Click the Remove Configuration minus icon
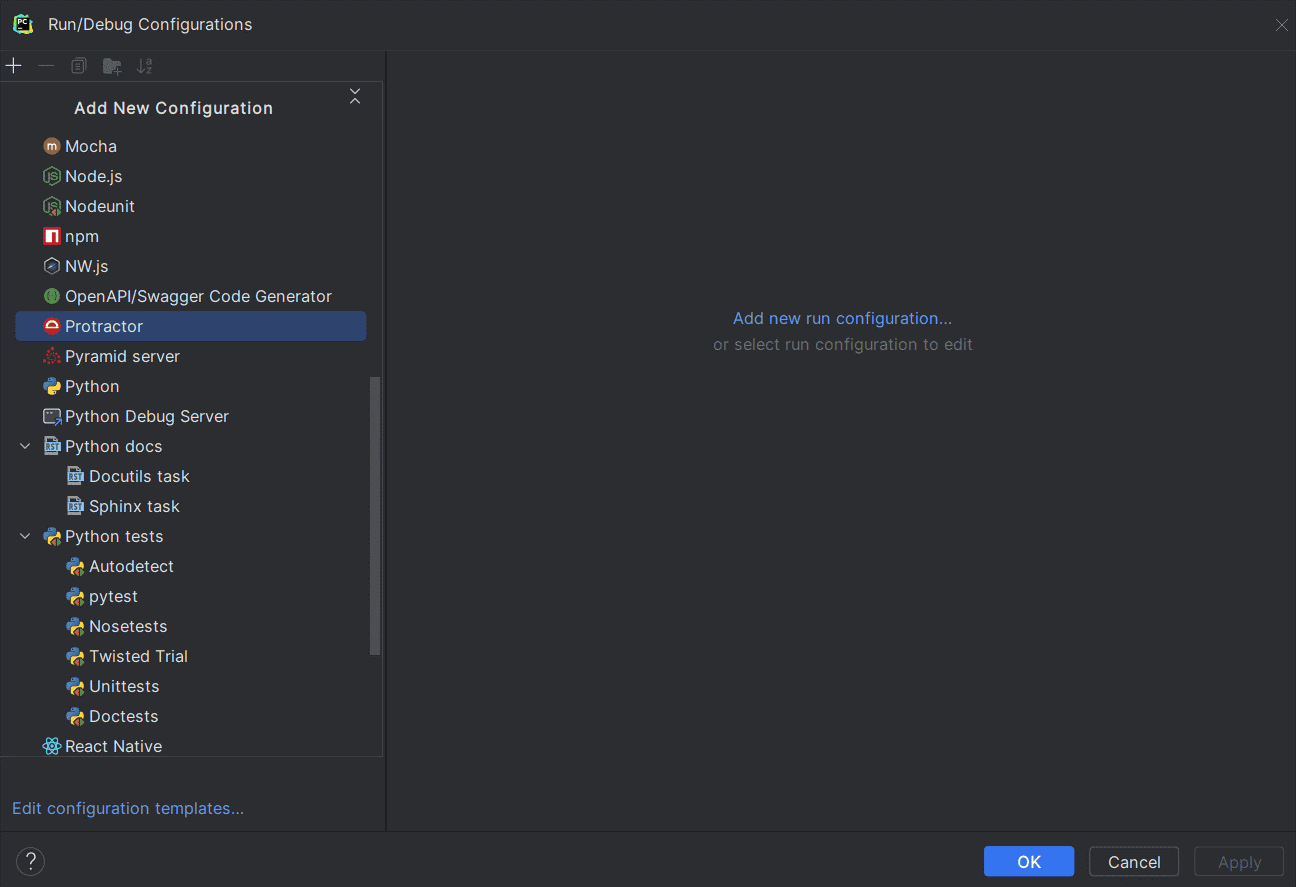1296x887 pixels. [46, 66]
